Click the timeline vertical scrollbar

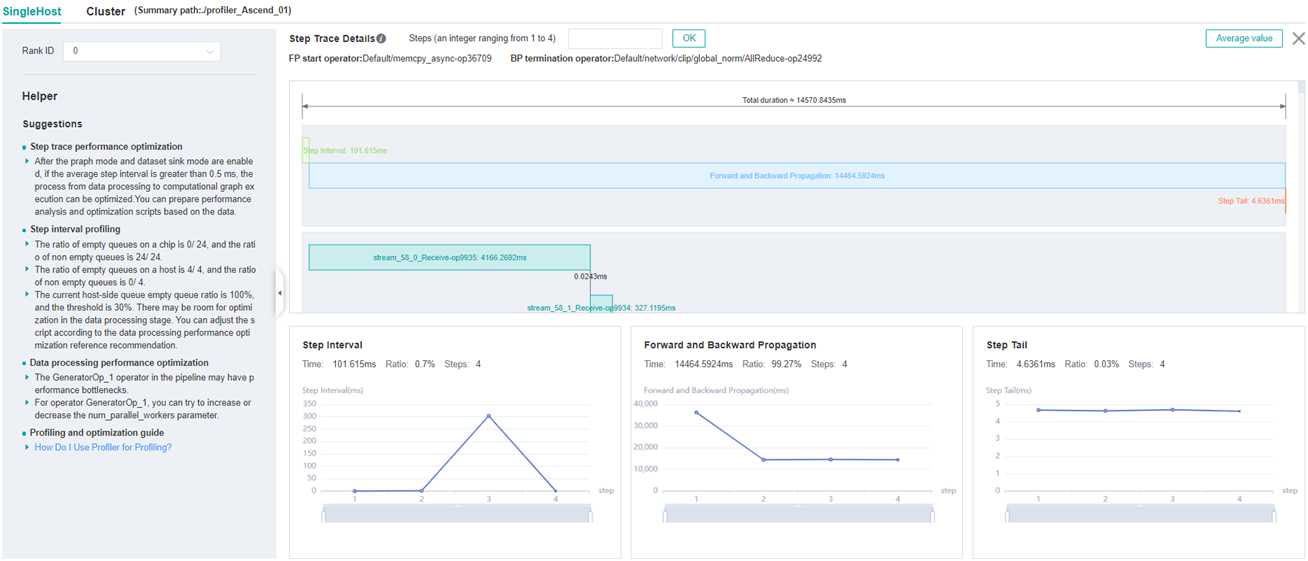[1301, 88]
